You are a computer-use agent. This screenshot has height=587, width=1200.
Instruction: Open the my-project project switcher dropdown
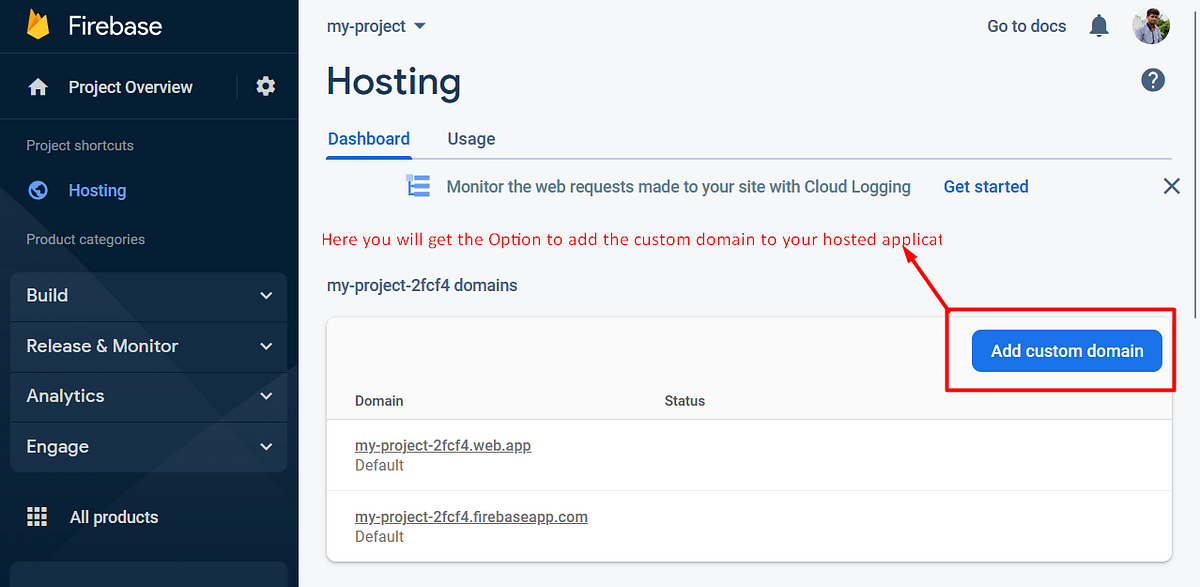(x=374, y=26)
